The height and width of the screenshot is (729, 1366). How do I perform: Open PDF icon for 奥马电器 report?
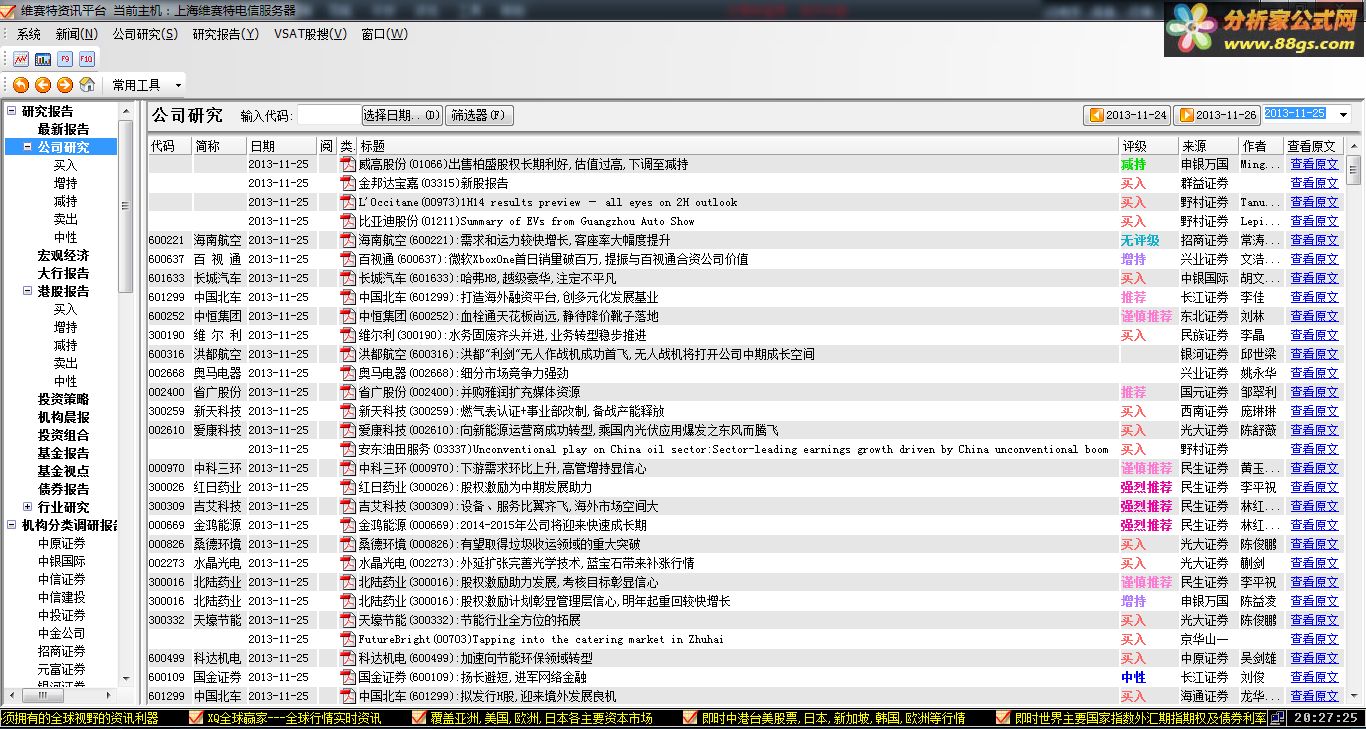pos(348,373)
